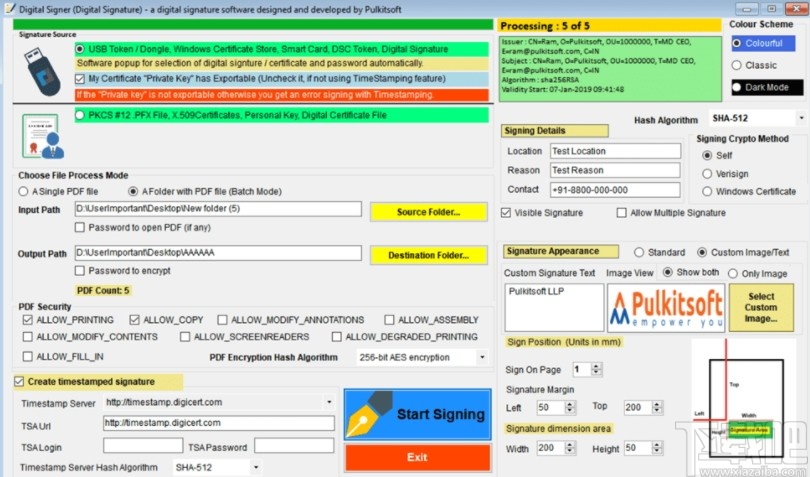
Task: Enable Password to encrypt checkbox
Action: (x=80, y=270)
